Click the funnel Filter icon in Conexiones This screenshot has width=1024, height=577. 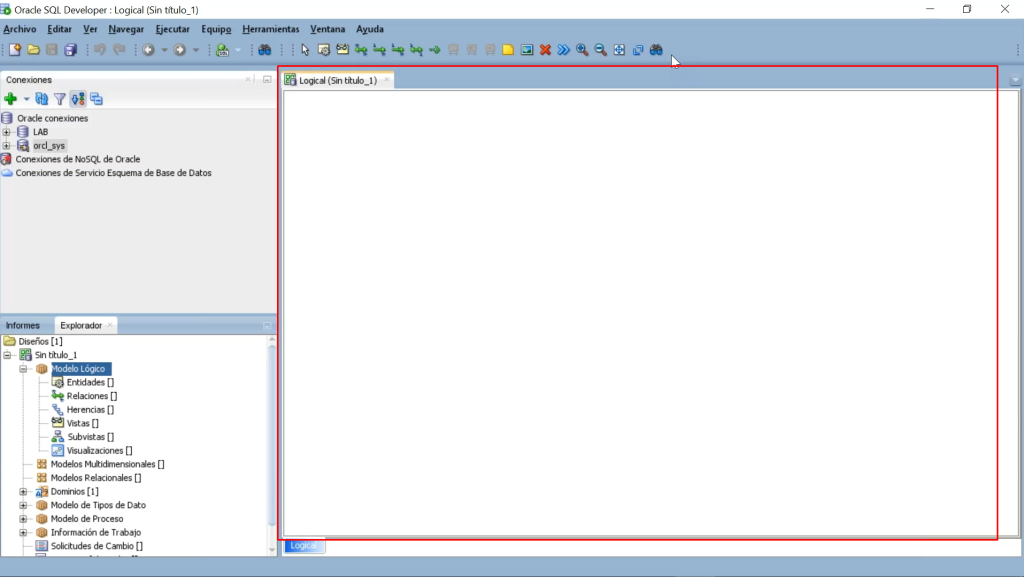pos(59,99)
